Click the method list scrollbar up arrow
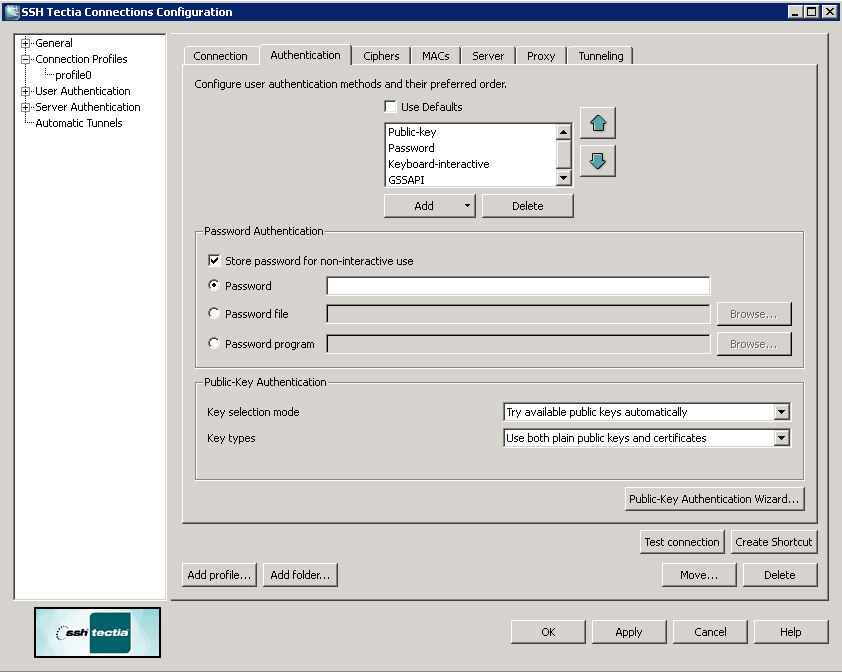Screen dimensions: 842x672 [x=563, y=131]
